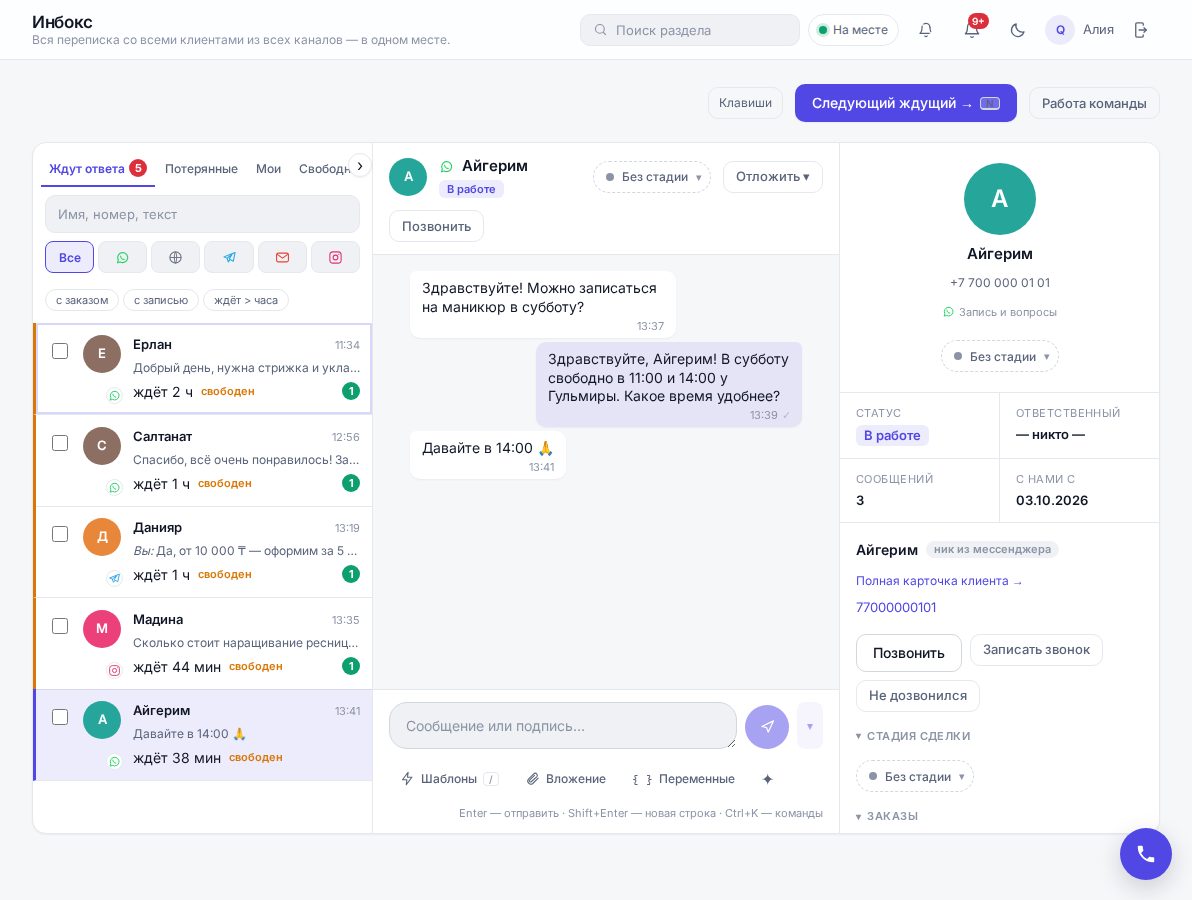
Task: Toggle dark mode moon icon
Action: point(1017,30)
